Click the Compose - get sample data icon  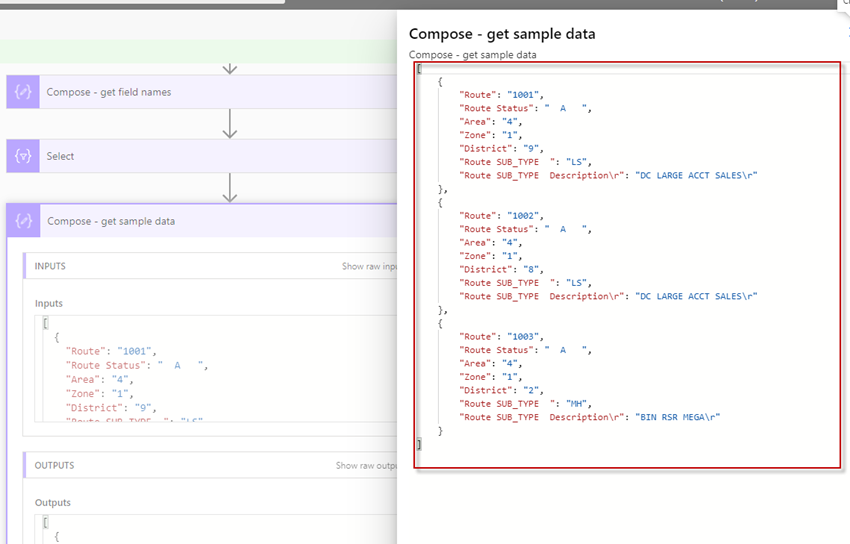click(x=25, y=221)
